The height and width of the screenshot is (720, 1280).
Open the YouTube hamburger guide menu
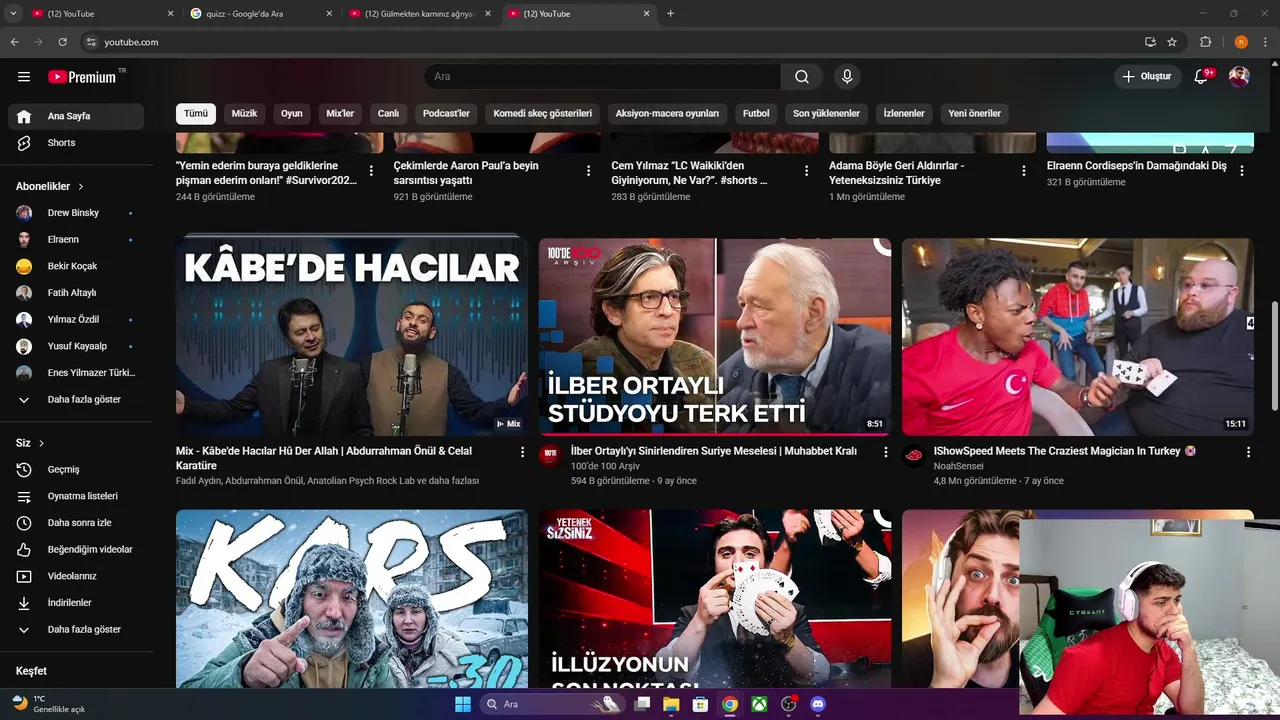click(x=24, y=77)
